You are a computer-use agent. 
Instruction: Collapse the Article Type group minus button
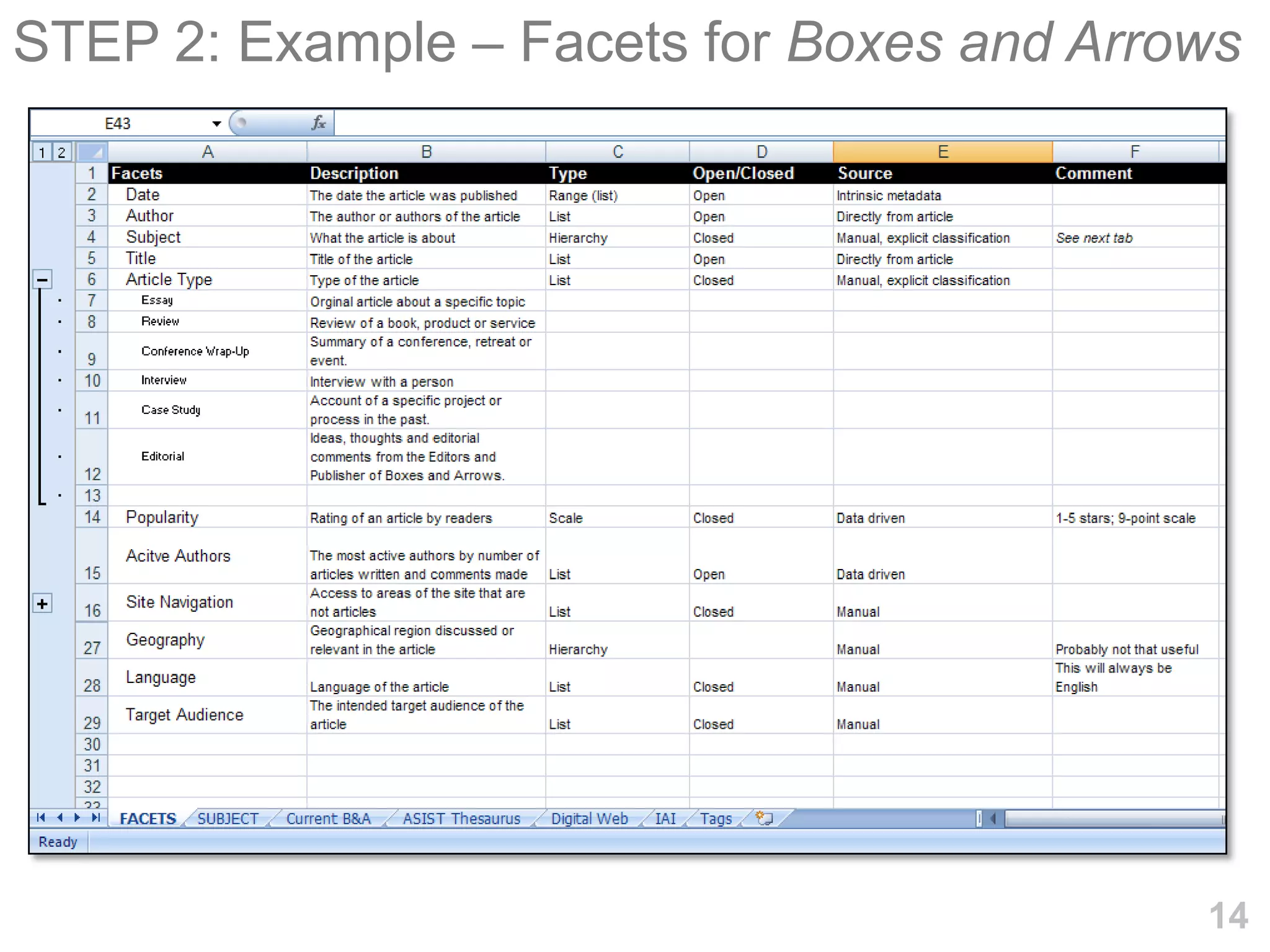coord(42,280)
